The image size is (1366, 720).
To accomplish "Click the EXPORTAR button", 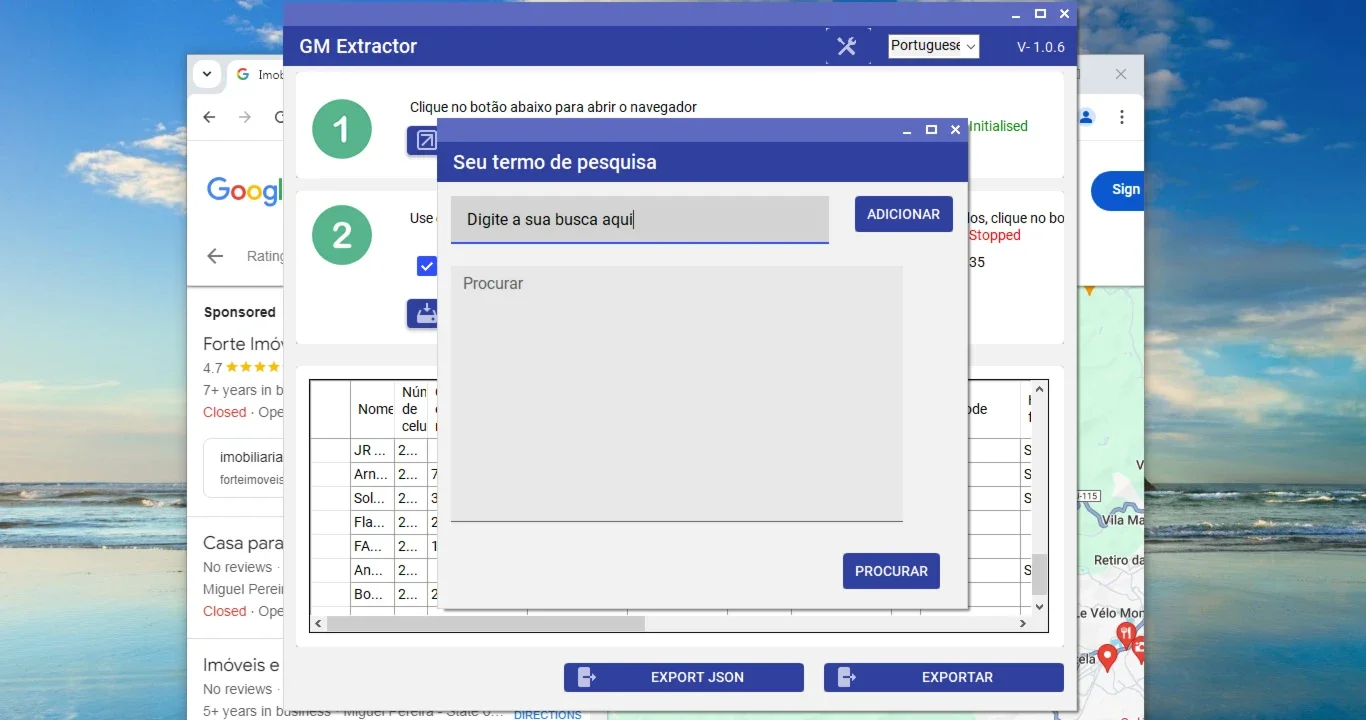I will tap(944, 677).
